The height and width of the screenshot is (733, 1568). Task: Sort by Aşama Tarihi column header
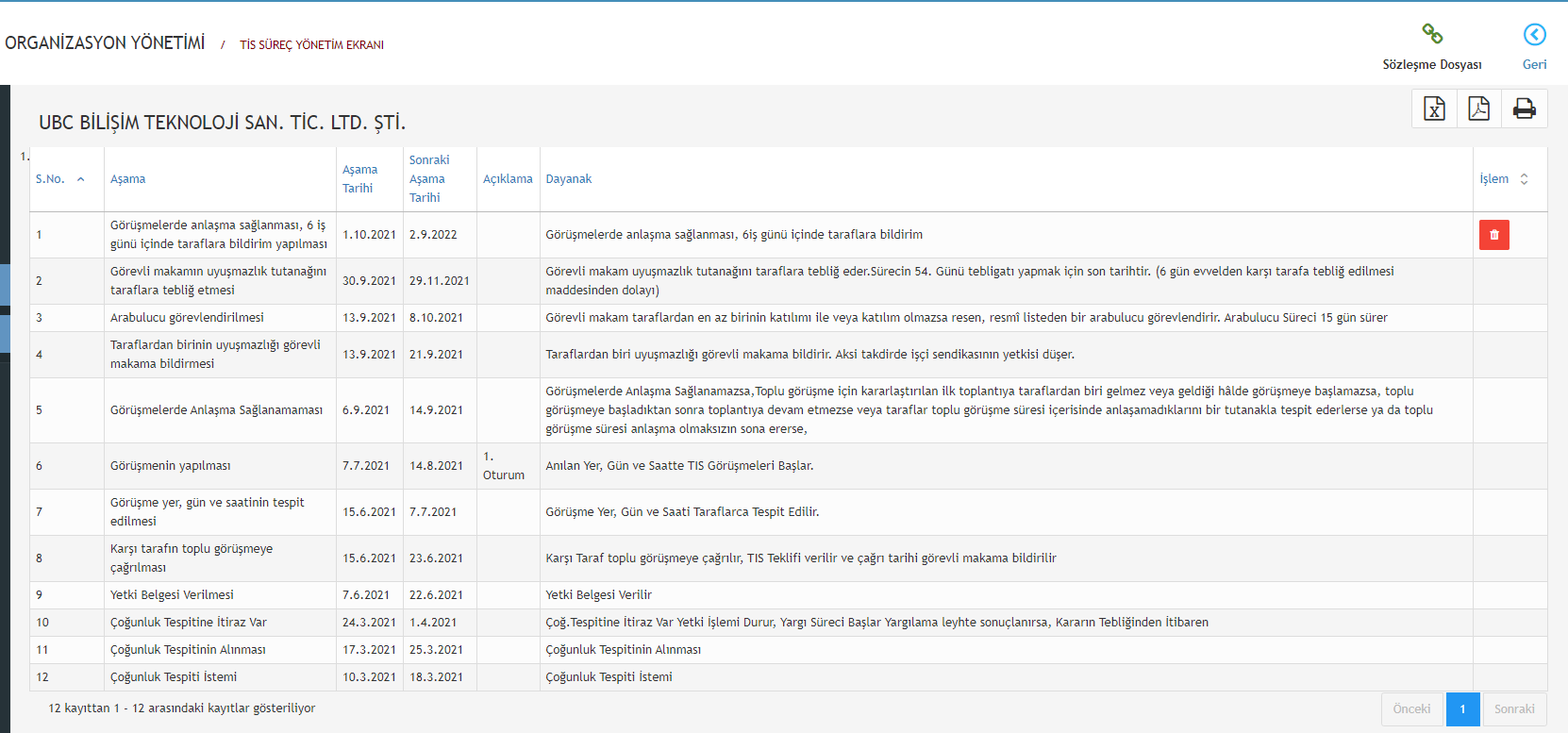coord(359,179)
